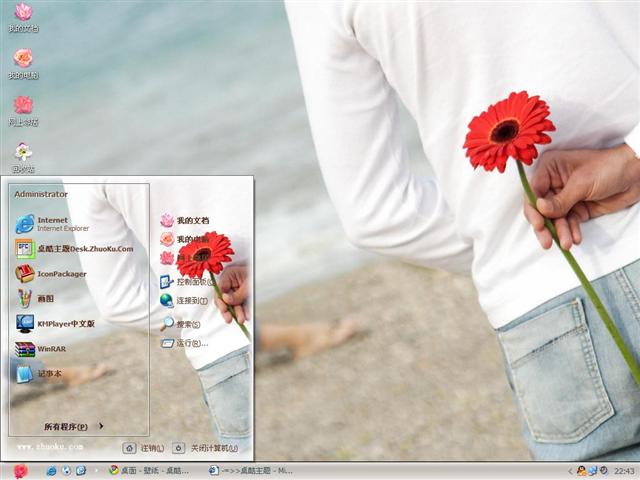Launch IconPackager from the Start menu

tap(60, 274)
